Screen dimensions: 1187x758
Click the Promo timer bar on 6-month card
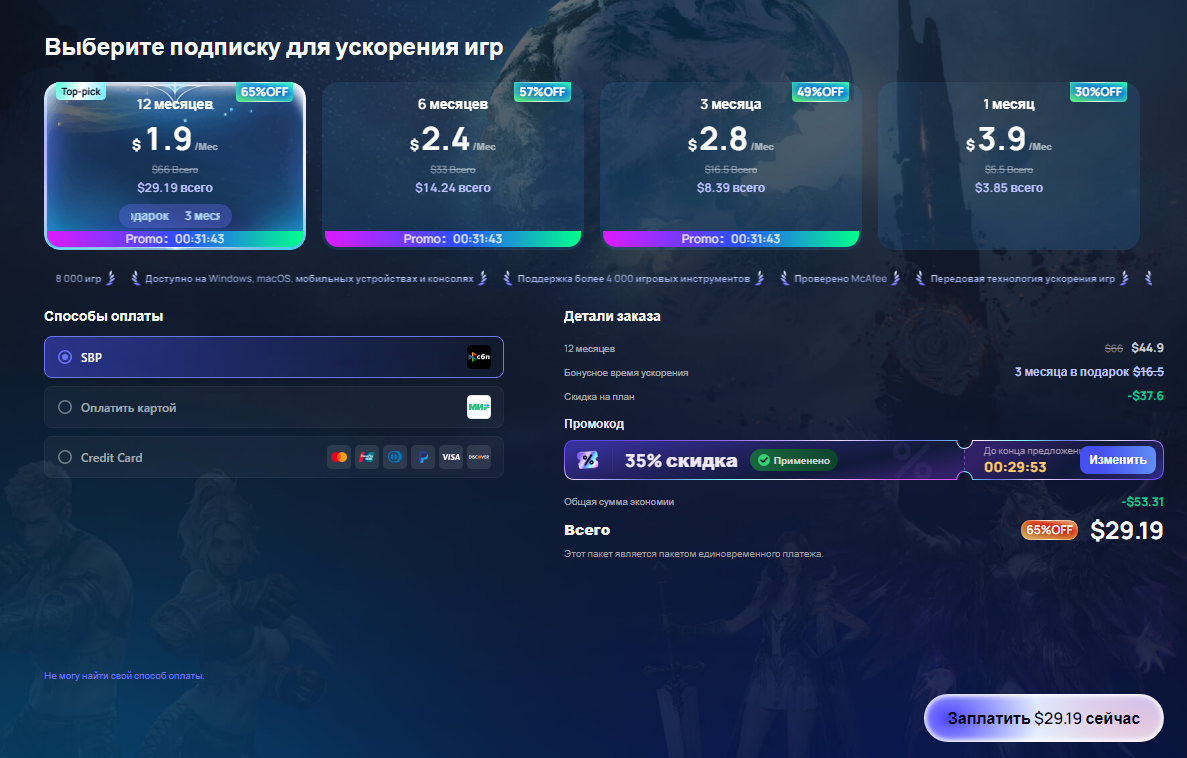tap(453, 239)
